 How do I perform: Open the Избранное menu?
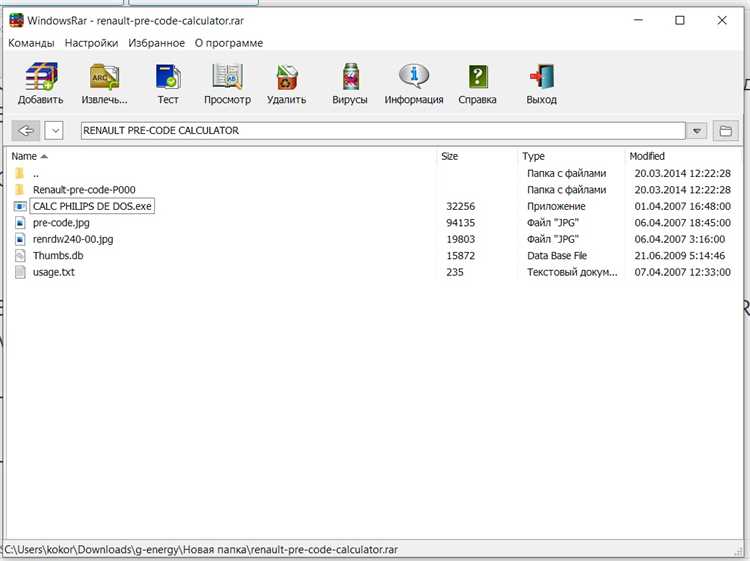(156, 43)
